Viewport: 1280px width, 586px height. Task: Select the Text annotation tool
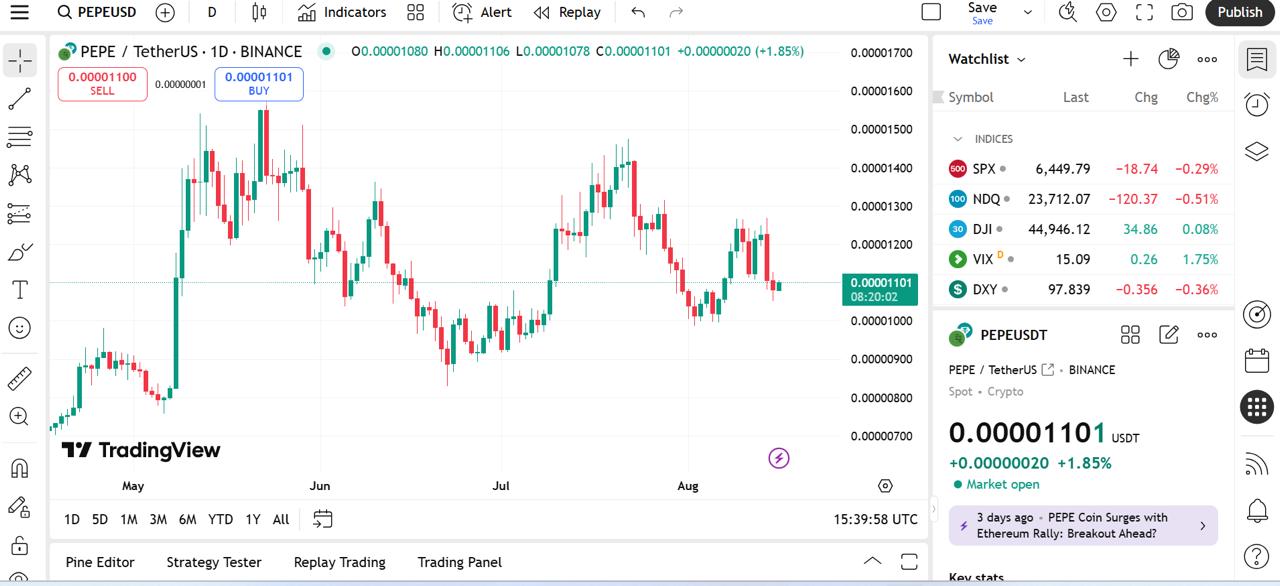click(x=20, y=290)
